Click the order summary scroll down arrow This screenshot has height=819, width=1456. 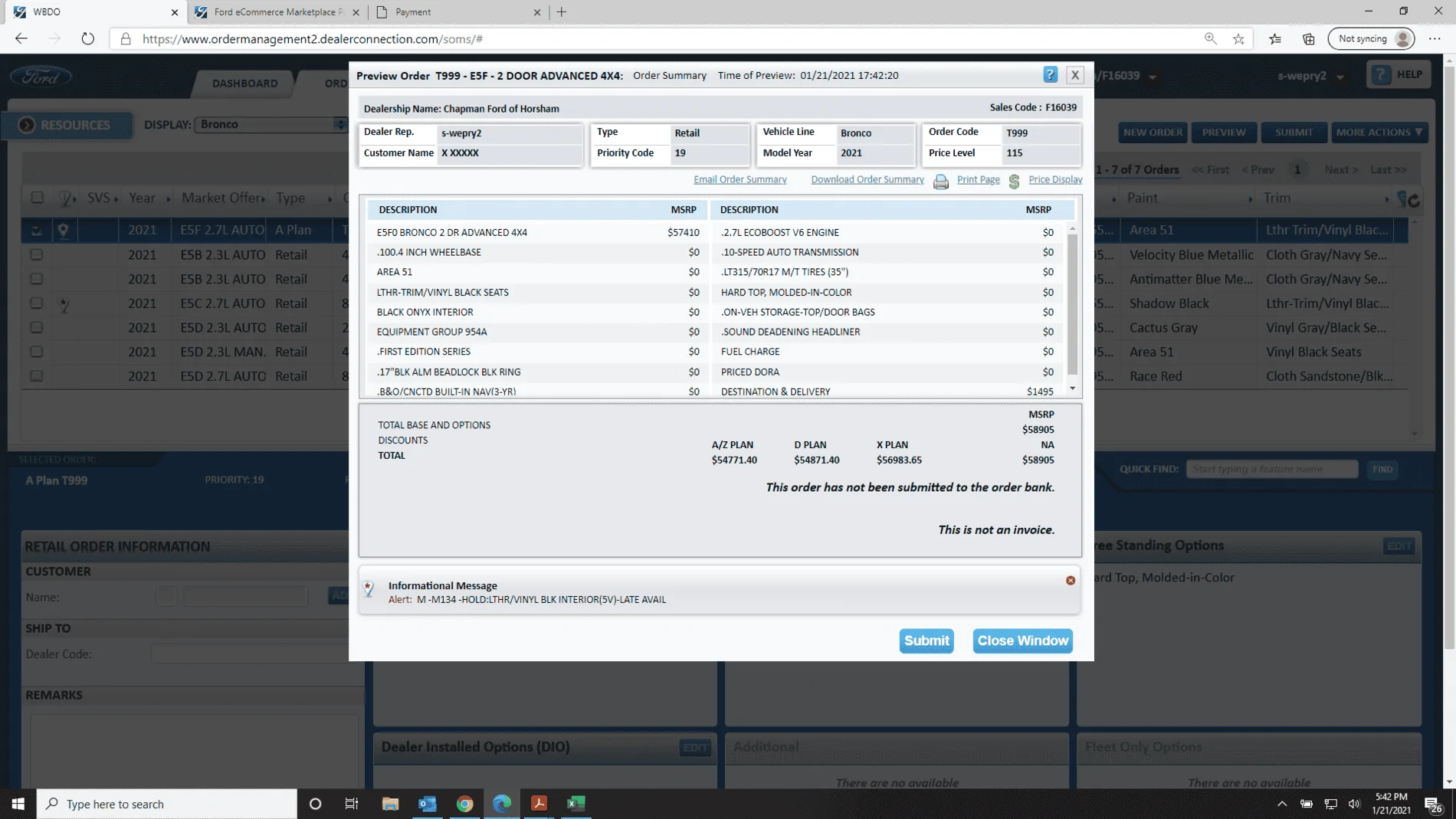[x=1072, y=388]
